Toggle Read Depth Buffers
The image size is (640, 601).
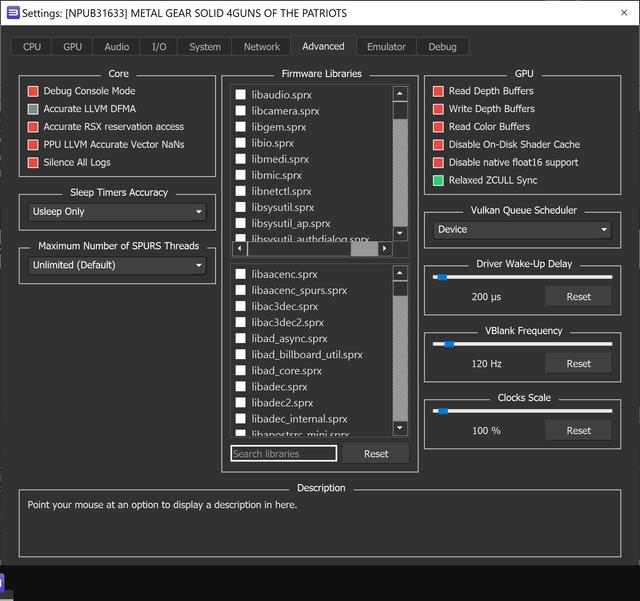[x=438, y=91]
